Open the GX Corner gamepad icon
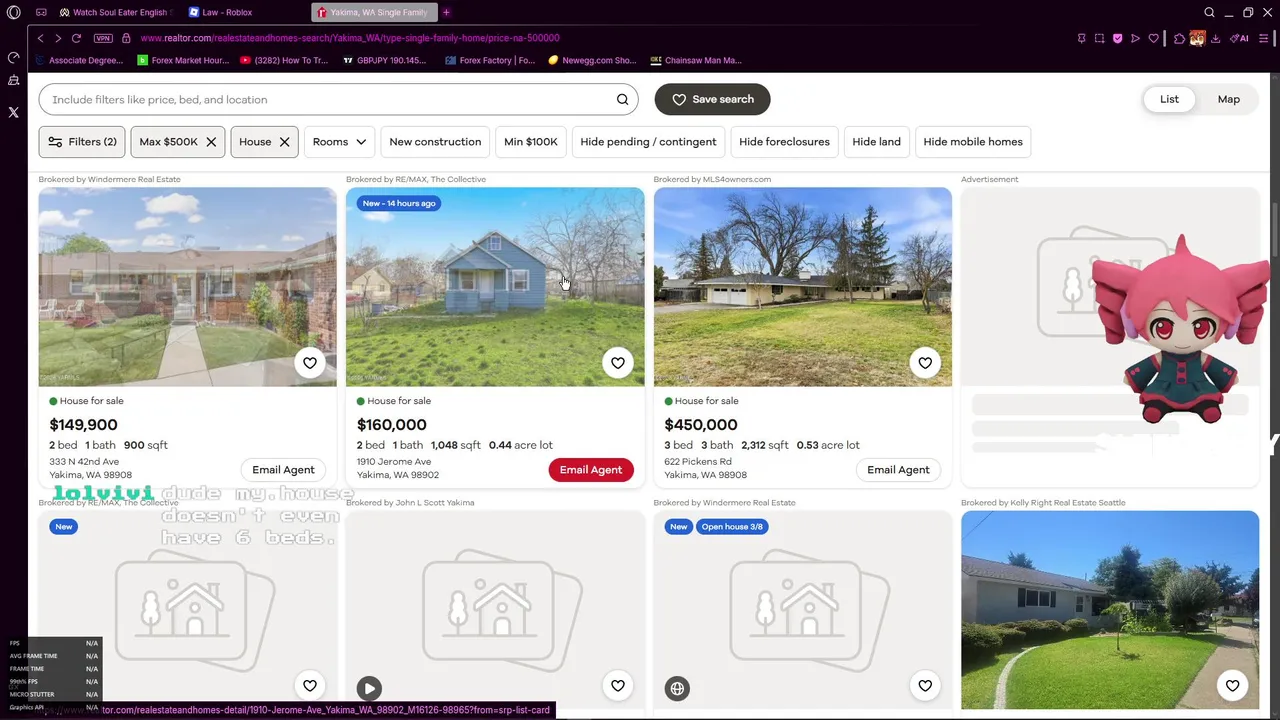1280x720 pixels. tap(41, 13)
